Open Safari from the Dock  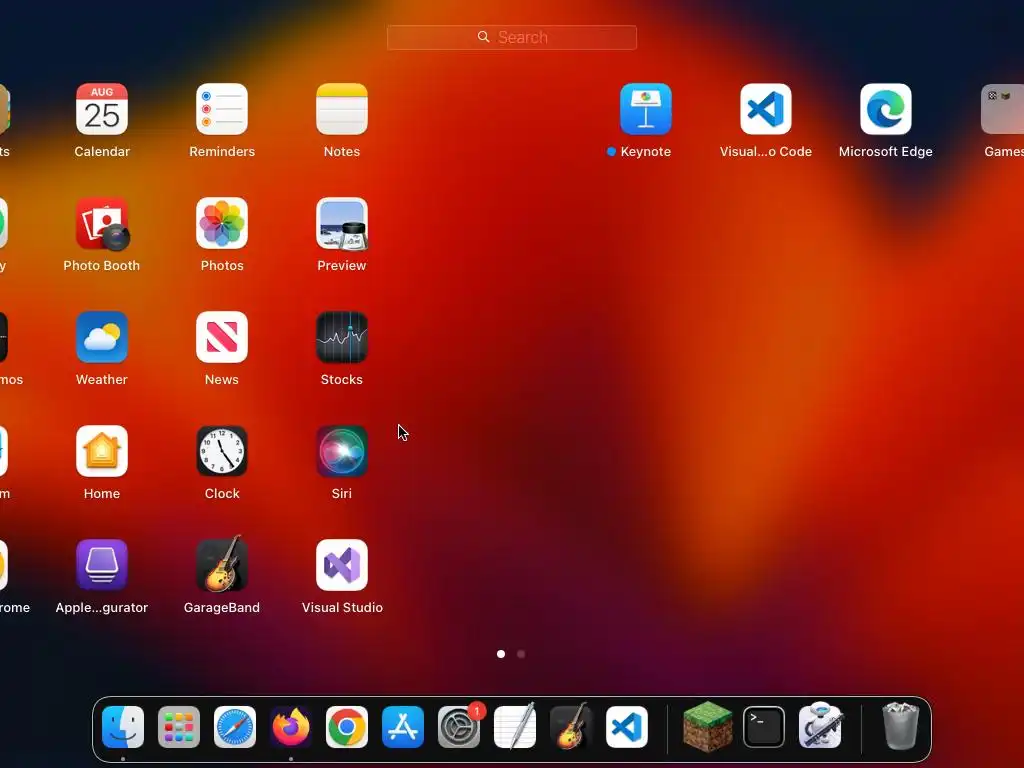235,727
